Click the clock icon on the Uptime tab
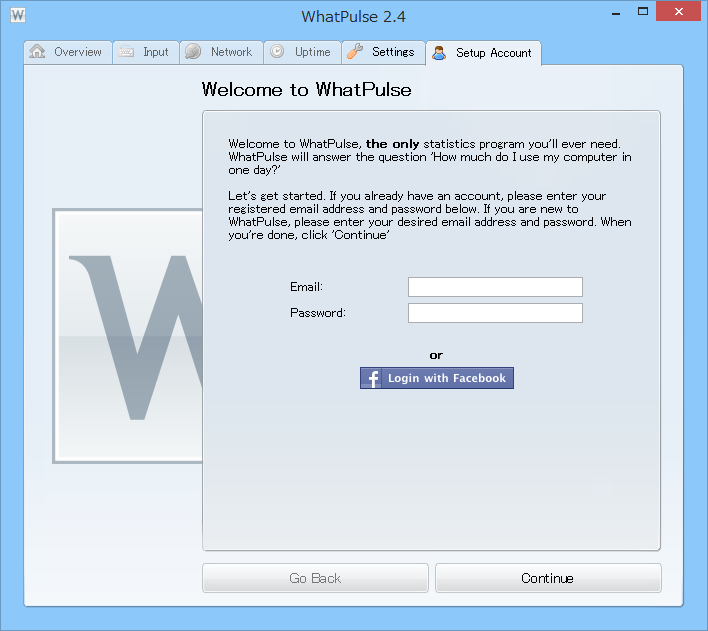This screenshot has height=631, width=708. coord(277,51)
